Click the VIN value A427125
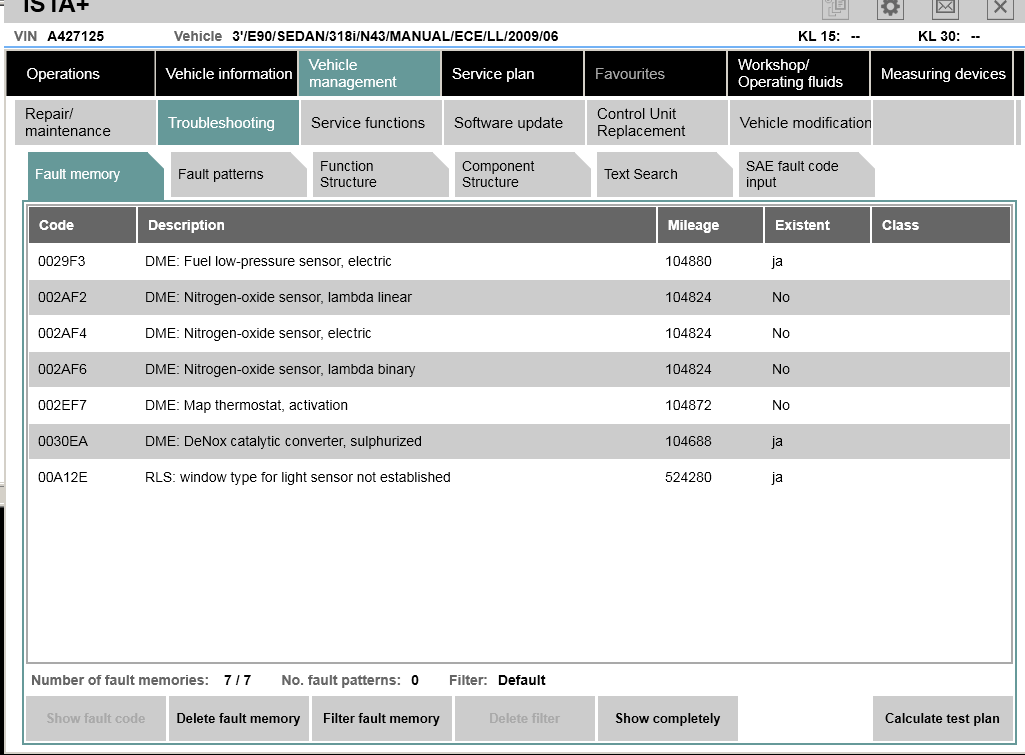1025x755 pixels. click(76, 37)
